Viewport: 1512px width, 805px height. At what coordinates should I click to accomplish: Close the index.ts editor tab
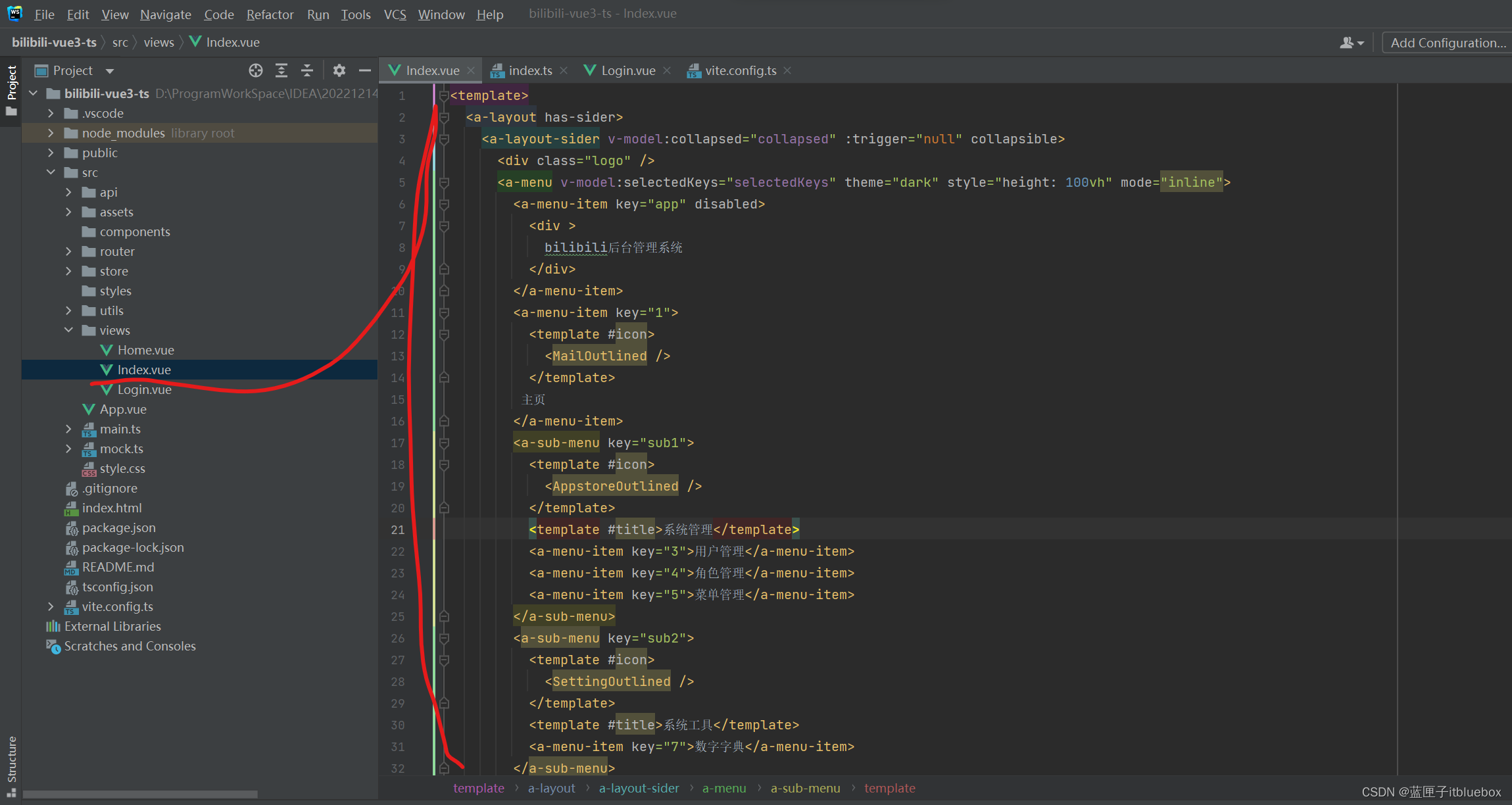tap(564, 70)
